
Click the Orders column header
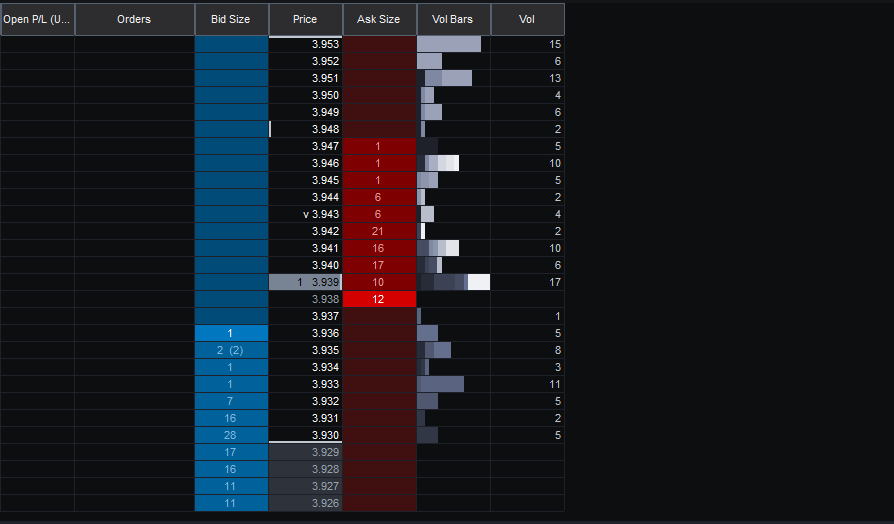tap(135, 19)
